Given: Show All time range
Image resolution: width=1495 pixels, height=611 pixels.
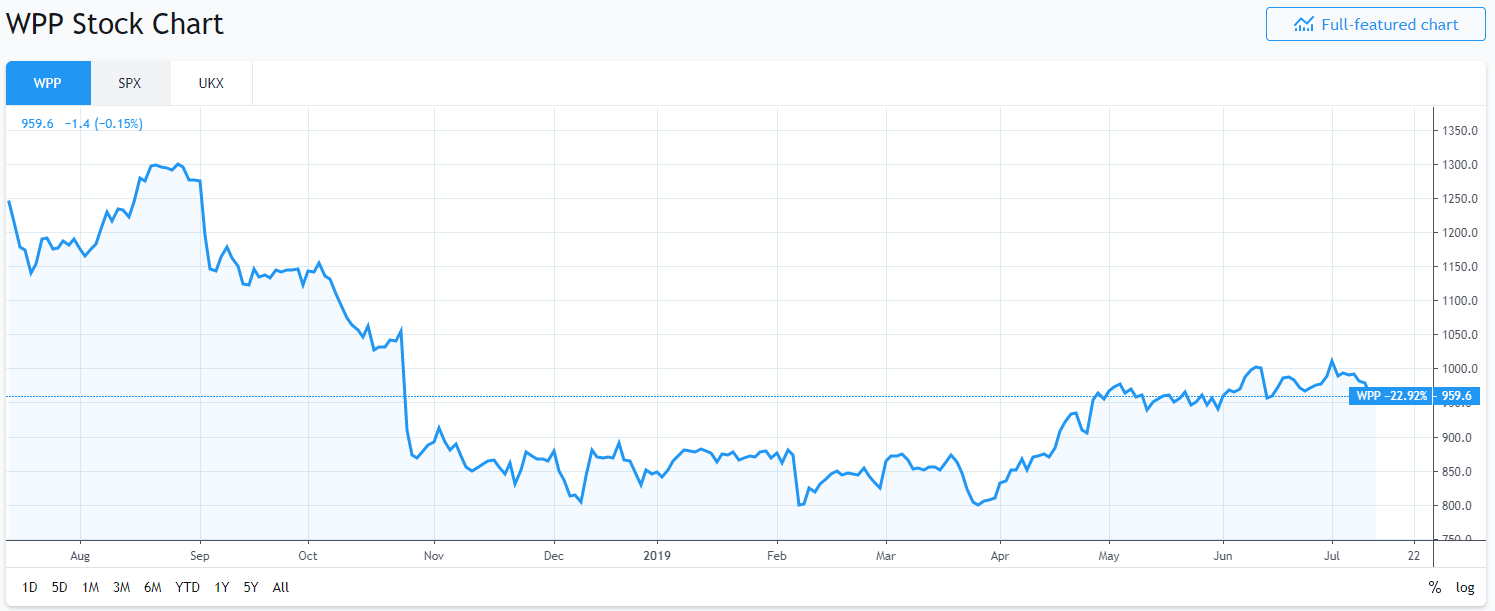Looking at the screenshot, I should (281, 587).
